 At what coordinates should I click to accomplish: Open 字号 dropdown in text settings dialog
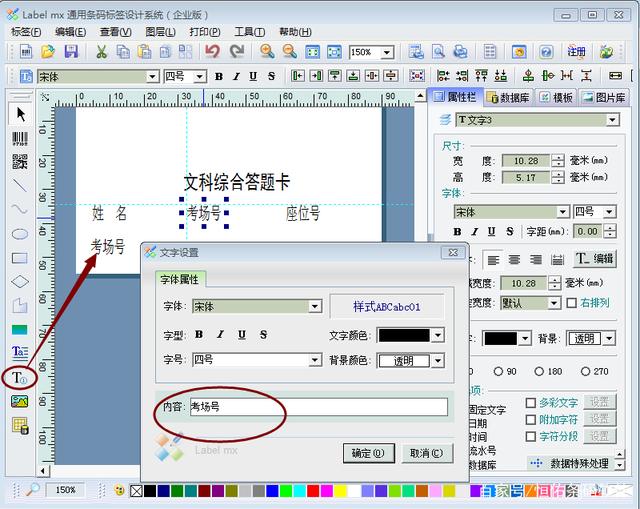coord(315,360)
